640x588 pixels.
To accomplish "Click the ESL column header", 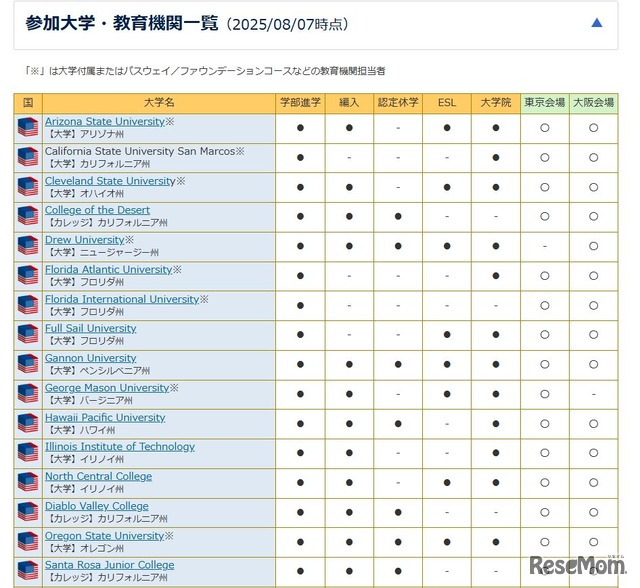I will click(447, 103).
